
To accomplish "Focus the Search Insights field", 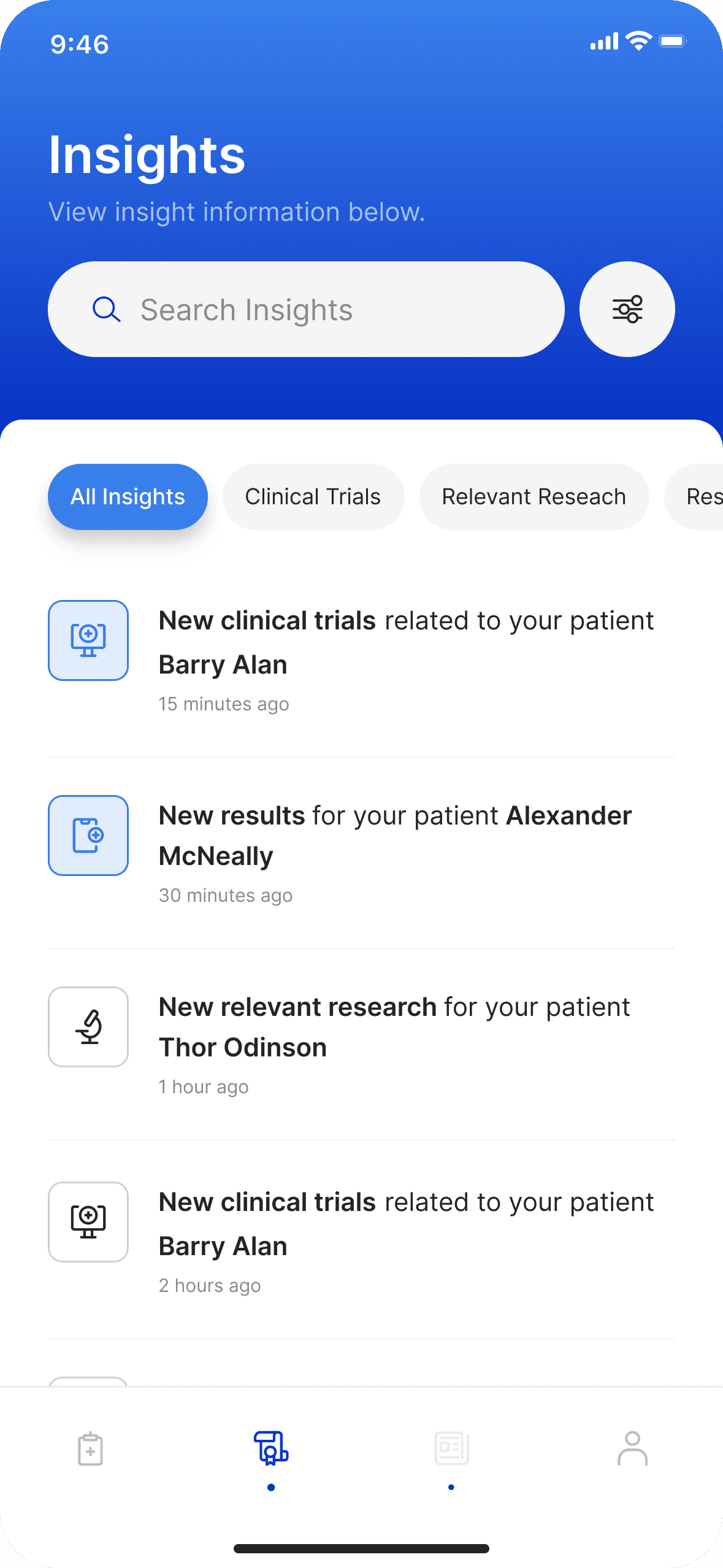I will tap(306, 309).
